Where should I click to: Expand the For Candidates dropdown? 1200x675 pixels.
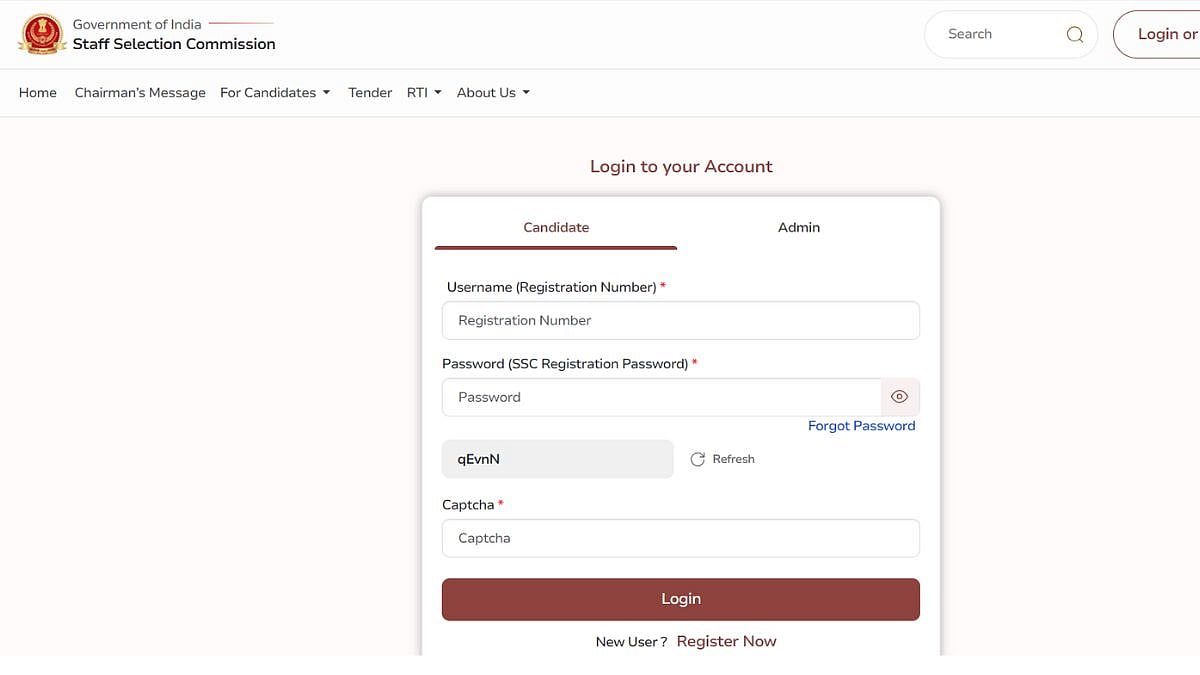coord(275,93)
